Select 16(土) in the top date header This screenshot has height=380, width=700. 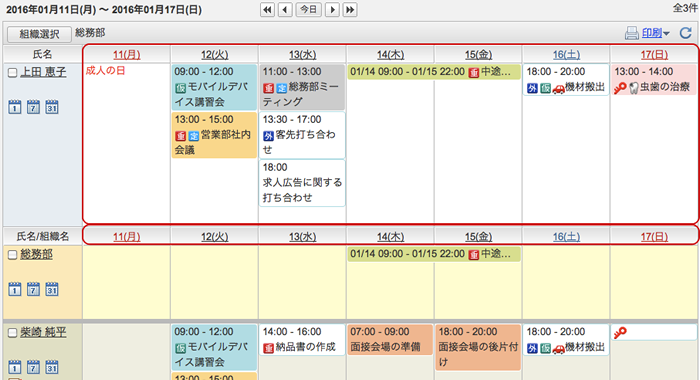click(566, 54)
